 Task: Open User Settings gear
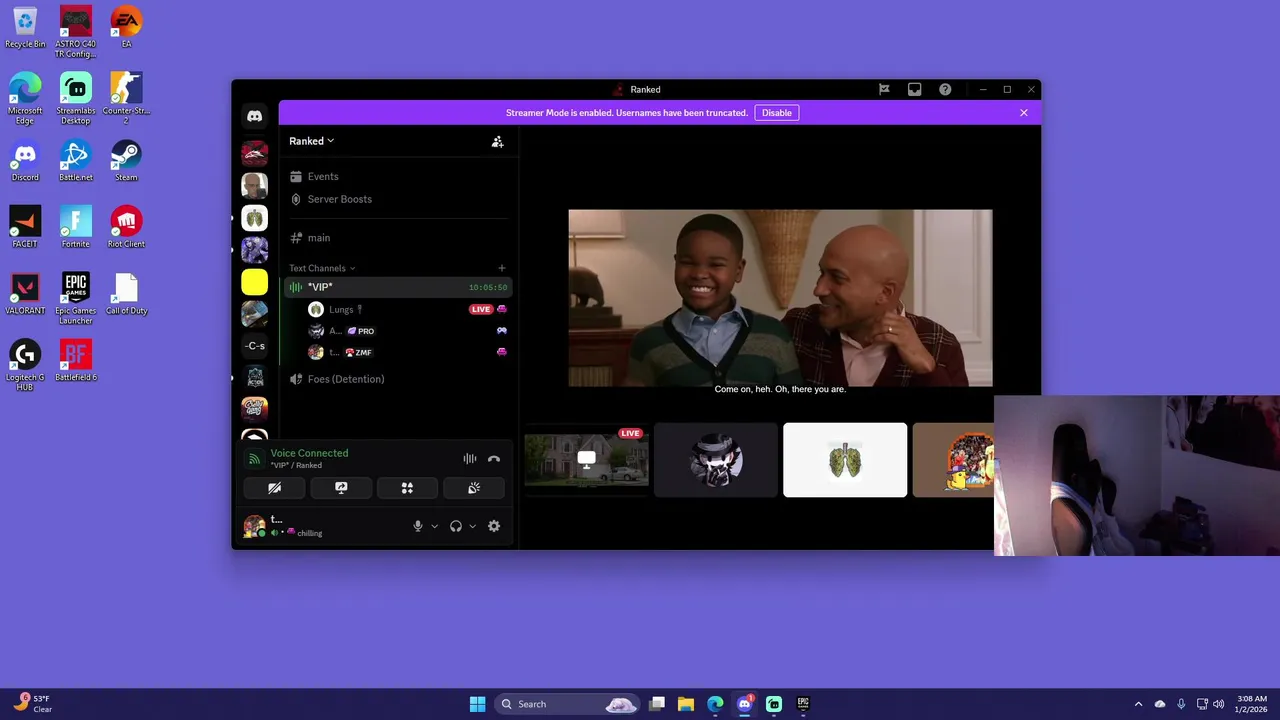tap(494, 526)
